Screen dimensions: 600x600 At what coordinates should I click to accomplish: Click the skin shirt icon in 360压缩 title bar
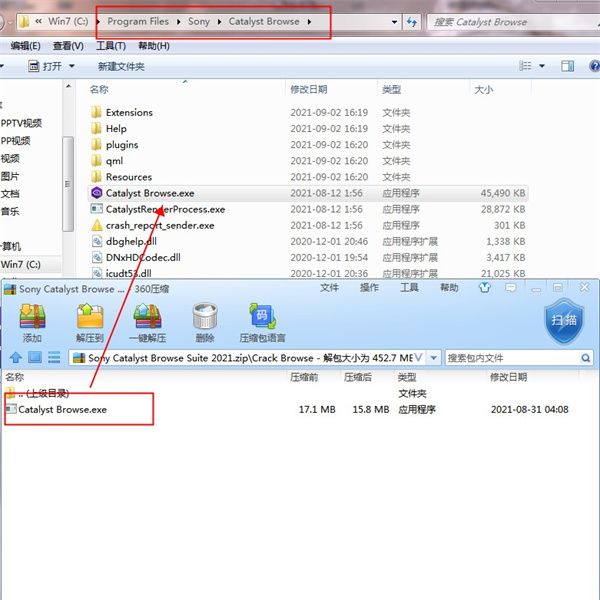click(x=485, y=287)
